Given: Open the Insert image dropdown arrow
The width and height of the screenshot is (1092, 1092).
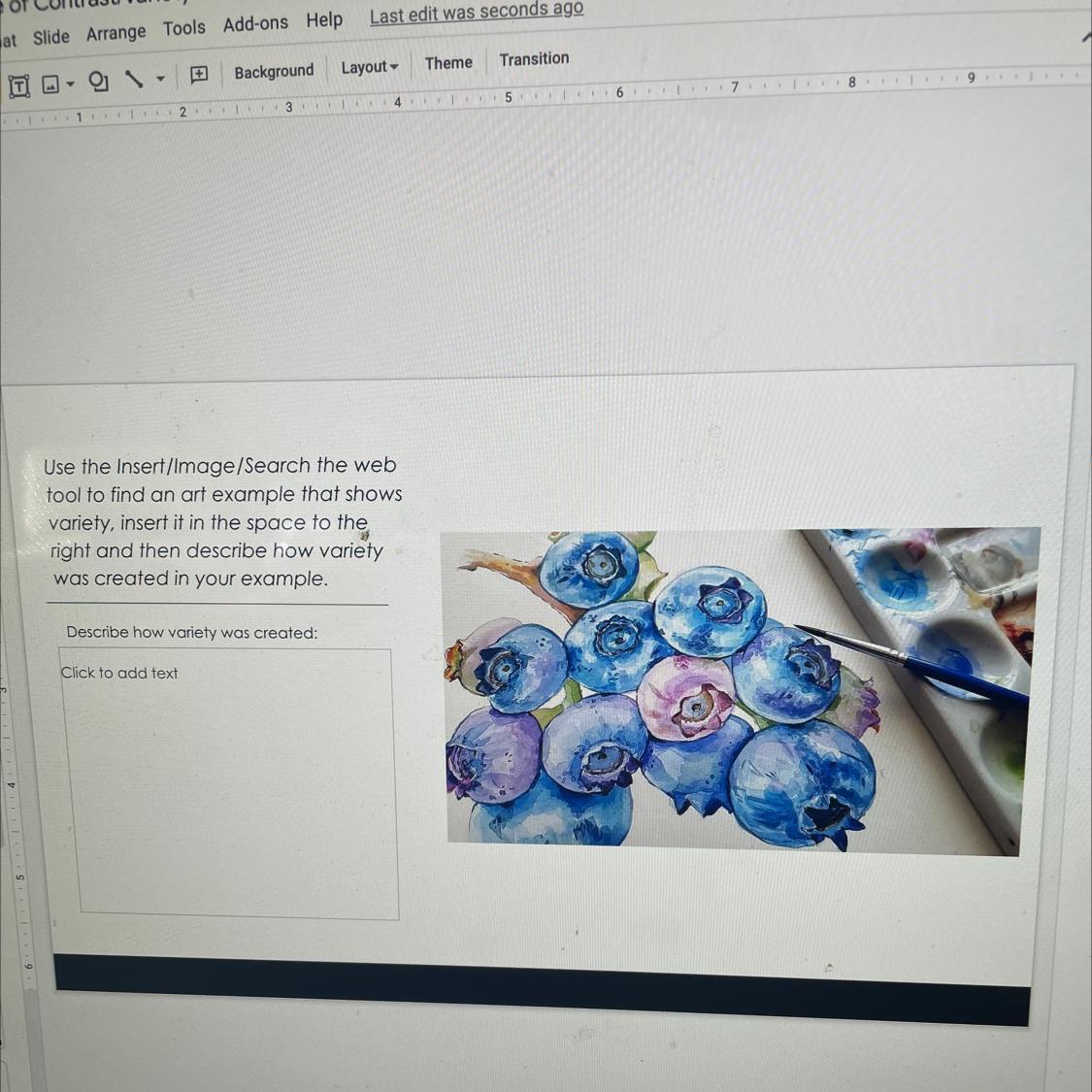Looking at the screenshot, I should [x=70, y=84].
